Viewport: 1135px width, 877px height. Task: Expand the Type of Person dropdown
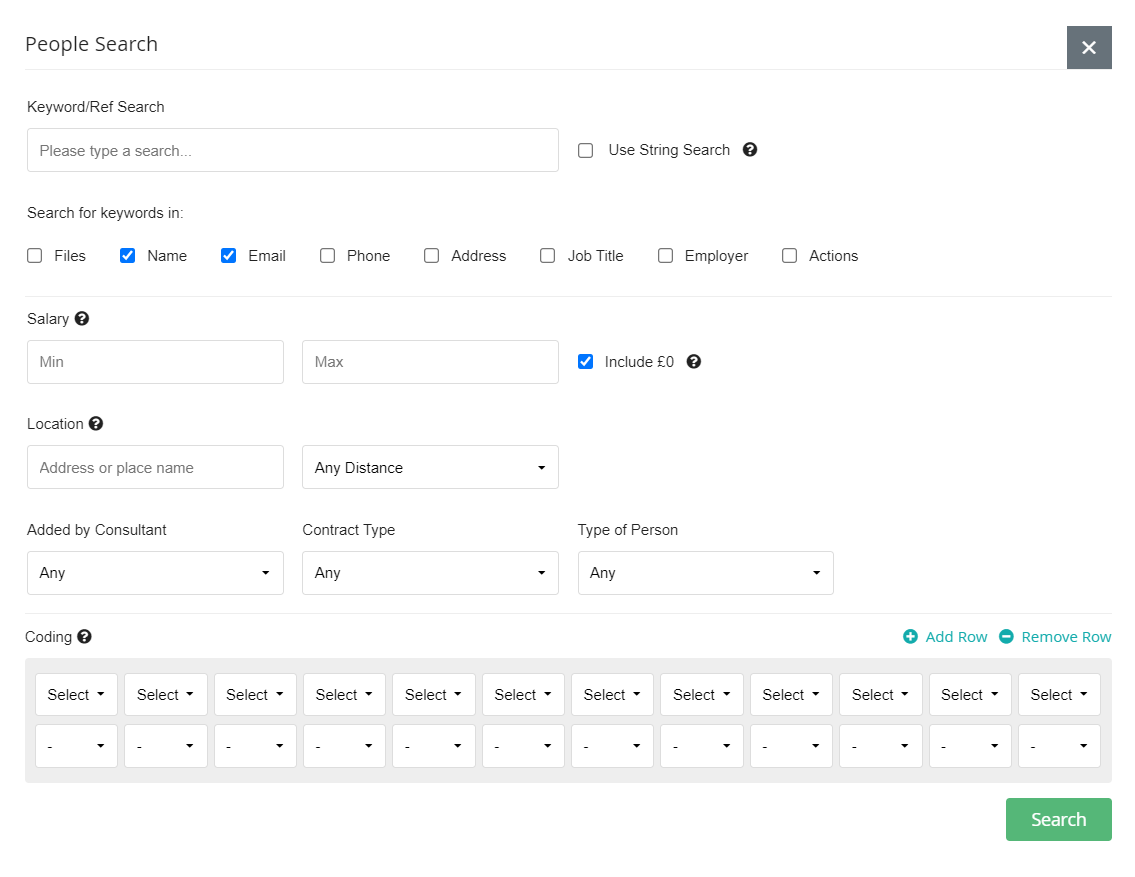pyautogui.click(x=706, y=573)
